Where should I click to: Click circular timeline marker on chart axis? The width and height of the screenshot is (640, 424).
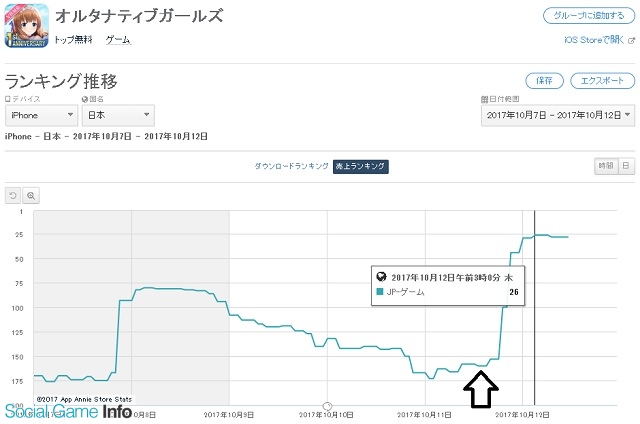[x=327, y=406]
